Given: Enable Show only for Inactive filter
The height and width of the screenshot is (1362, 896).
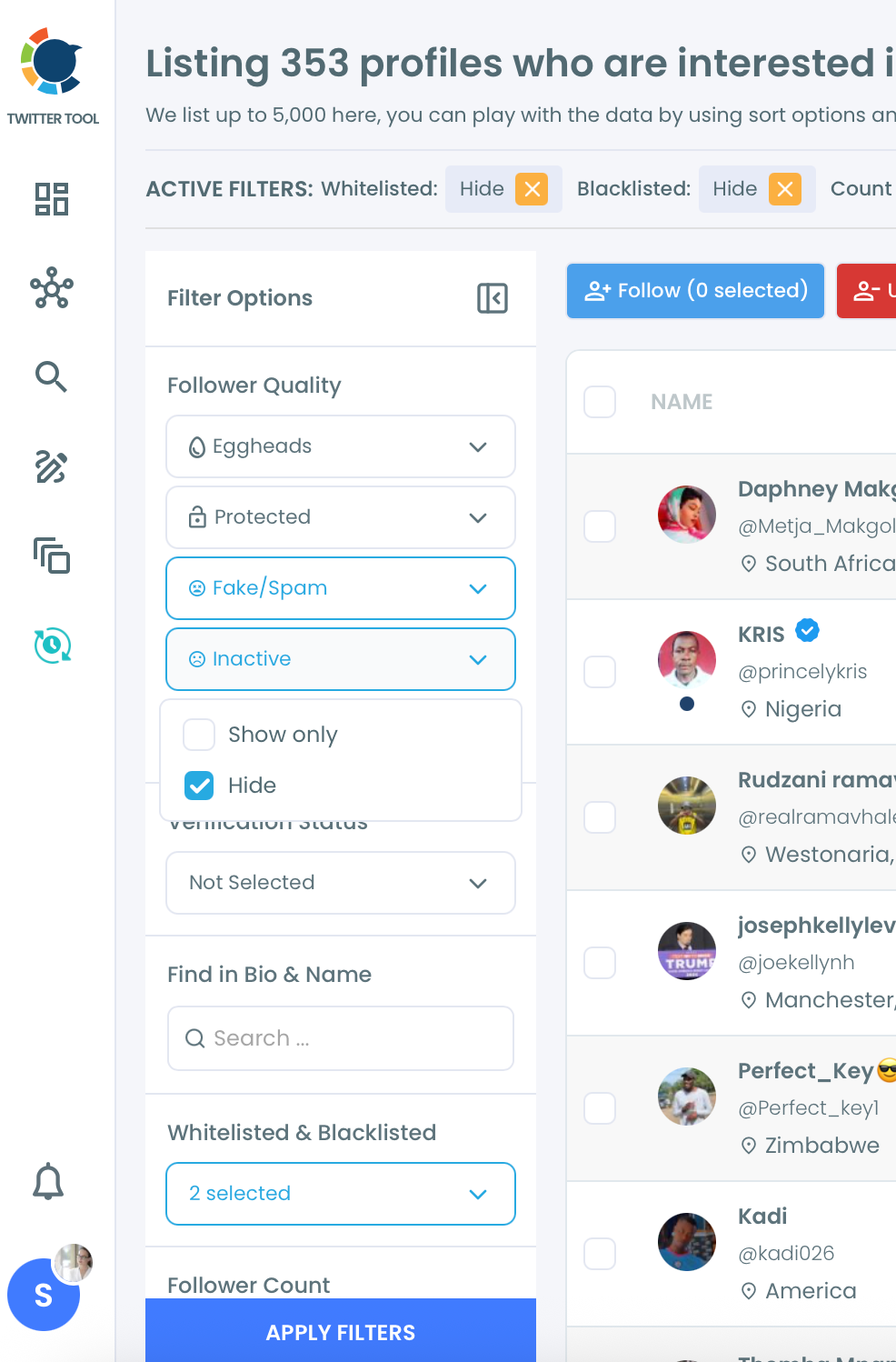Looking at the screenshot, I should pos(198,735).
